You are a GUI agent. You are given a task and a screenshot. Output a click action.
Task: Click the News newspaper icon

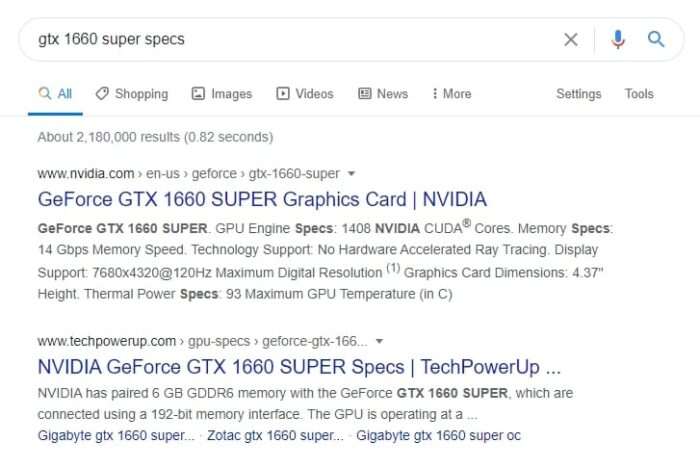(x=365, y=93)
